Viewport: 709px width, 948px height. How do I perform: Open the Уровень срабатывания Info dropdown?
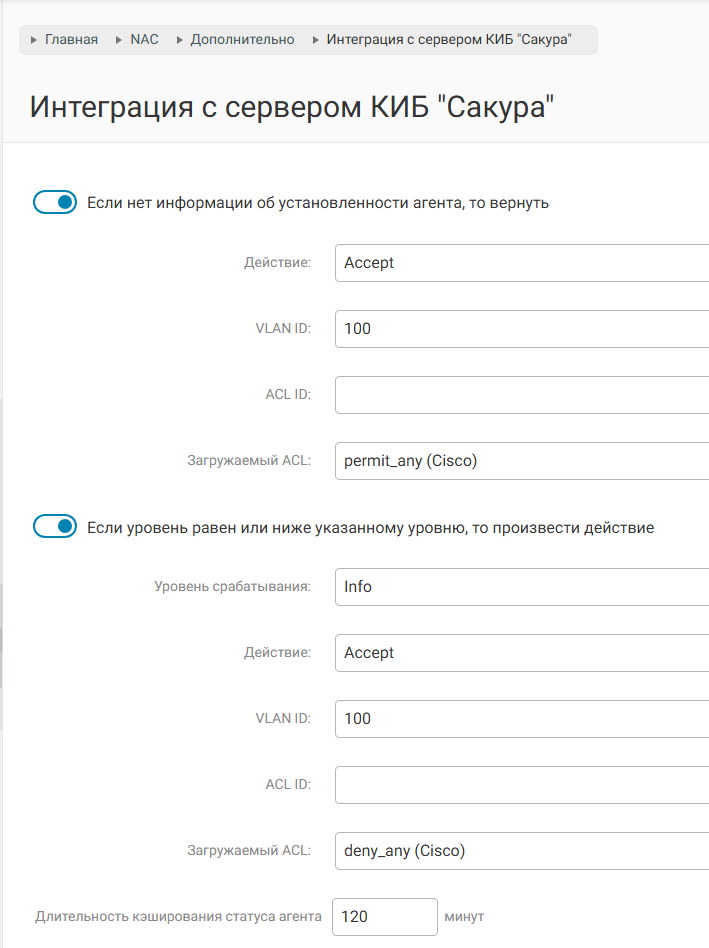(522, 587)
